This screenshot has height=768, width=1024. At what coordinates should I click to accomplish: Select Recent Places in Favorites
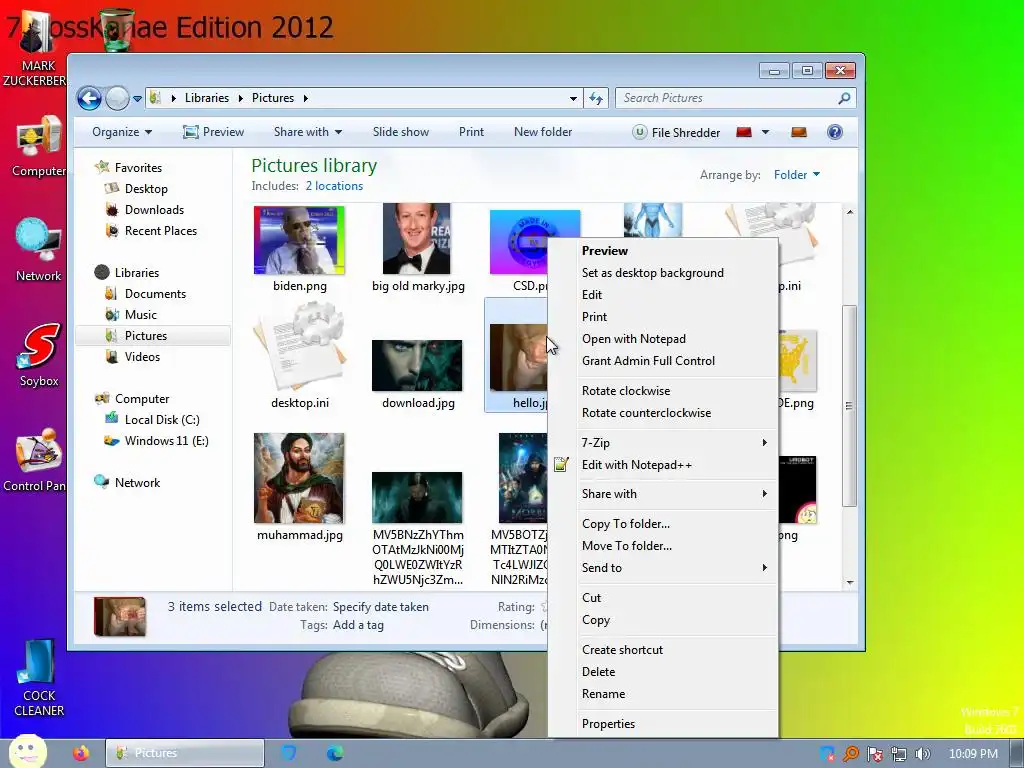pyautogui.click(x=161, y=231)
